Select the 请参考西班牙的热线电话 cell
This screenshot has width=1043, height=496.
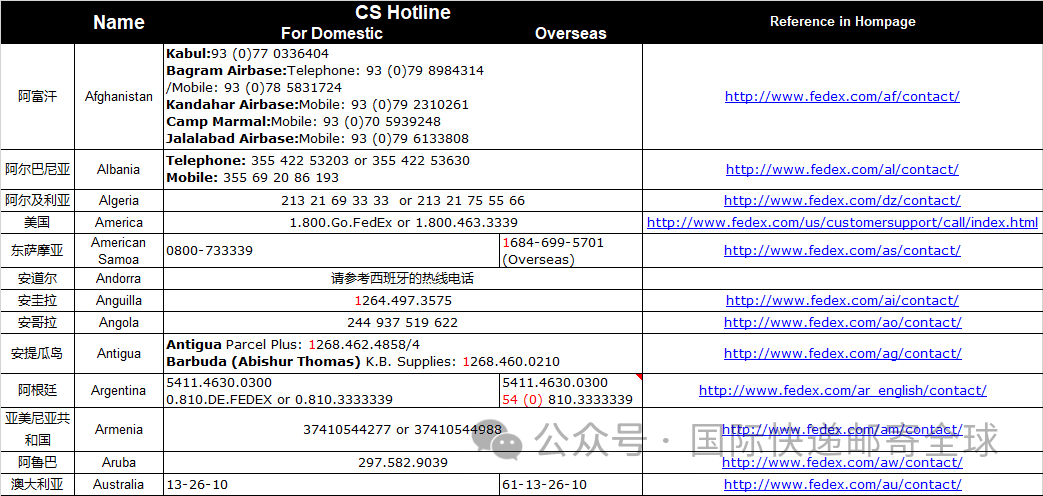point(402,279)
